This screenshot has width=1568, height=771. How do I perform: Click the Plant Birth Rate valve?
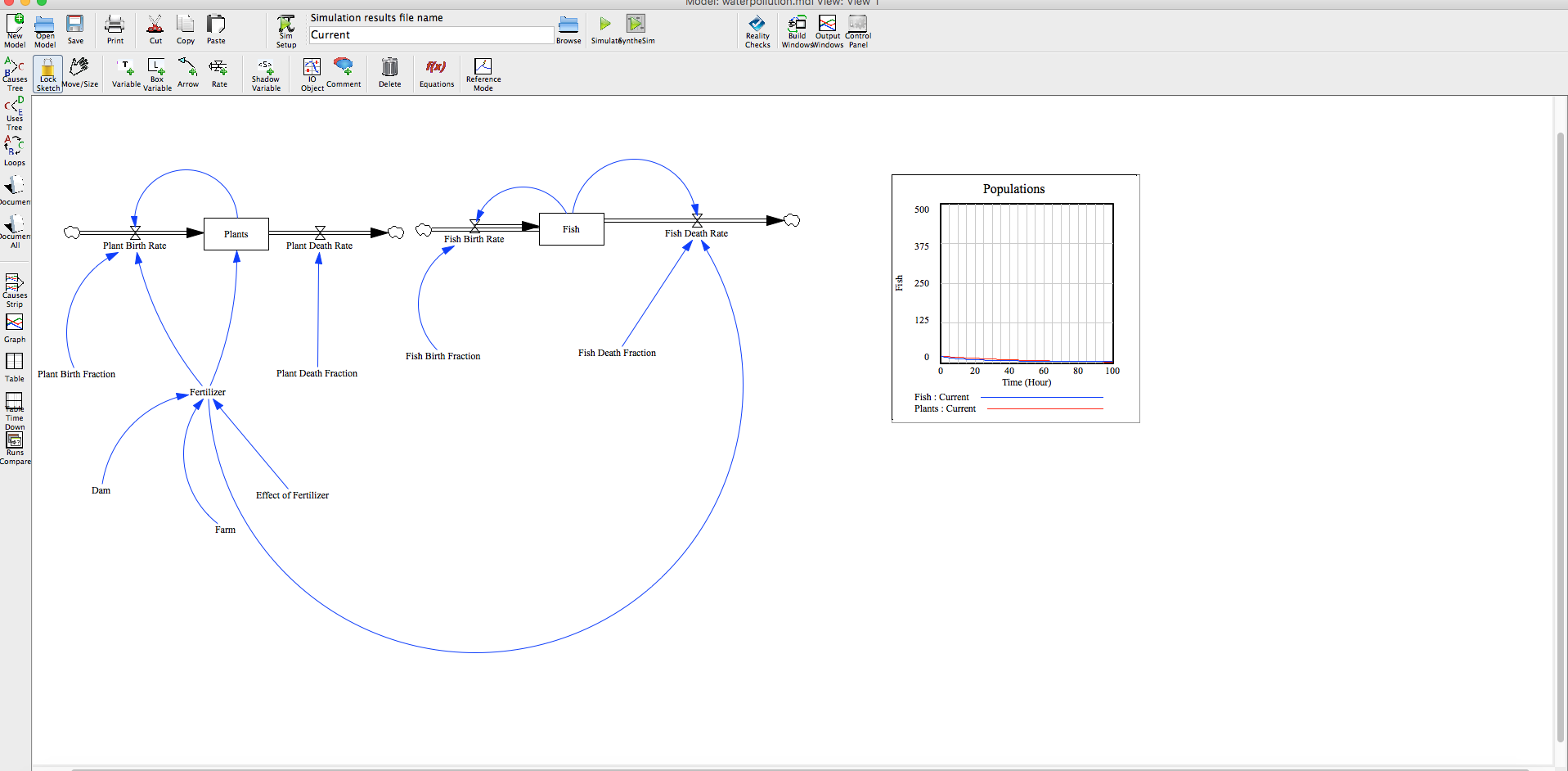pos(136,232)
